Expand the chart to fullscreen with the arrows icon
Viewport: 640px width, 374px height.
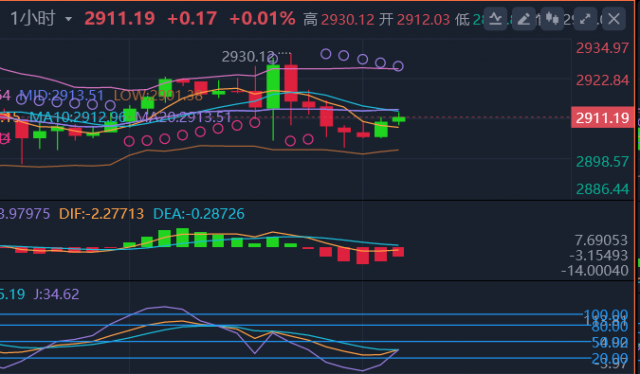(x=585, y=19)
